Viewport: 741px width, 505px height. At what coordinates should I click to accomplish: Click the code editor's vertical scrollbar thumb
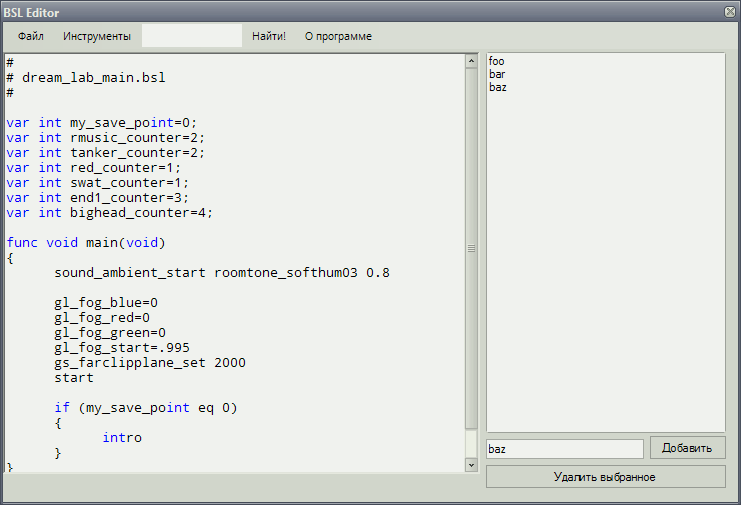tap(471, 248)
